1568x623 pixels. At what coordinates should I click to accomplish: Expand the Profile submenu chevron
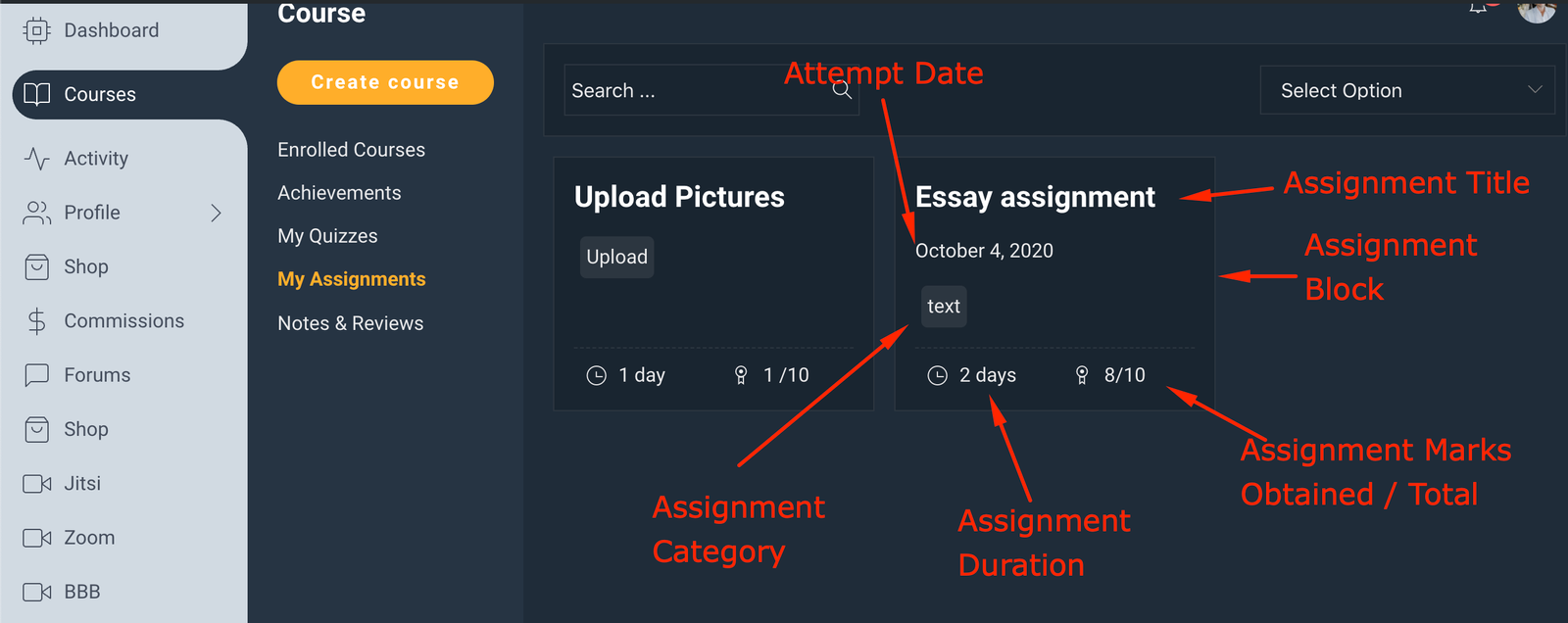tap(217, 213)
